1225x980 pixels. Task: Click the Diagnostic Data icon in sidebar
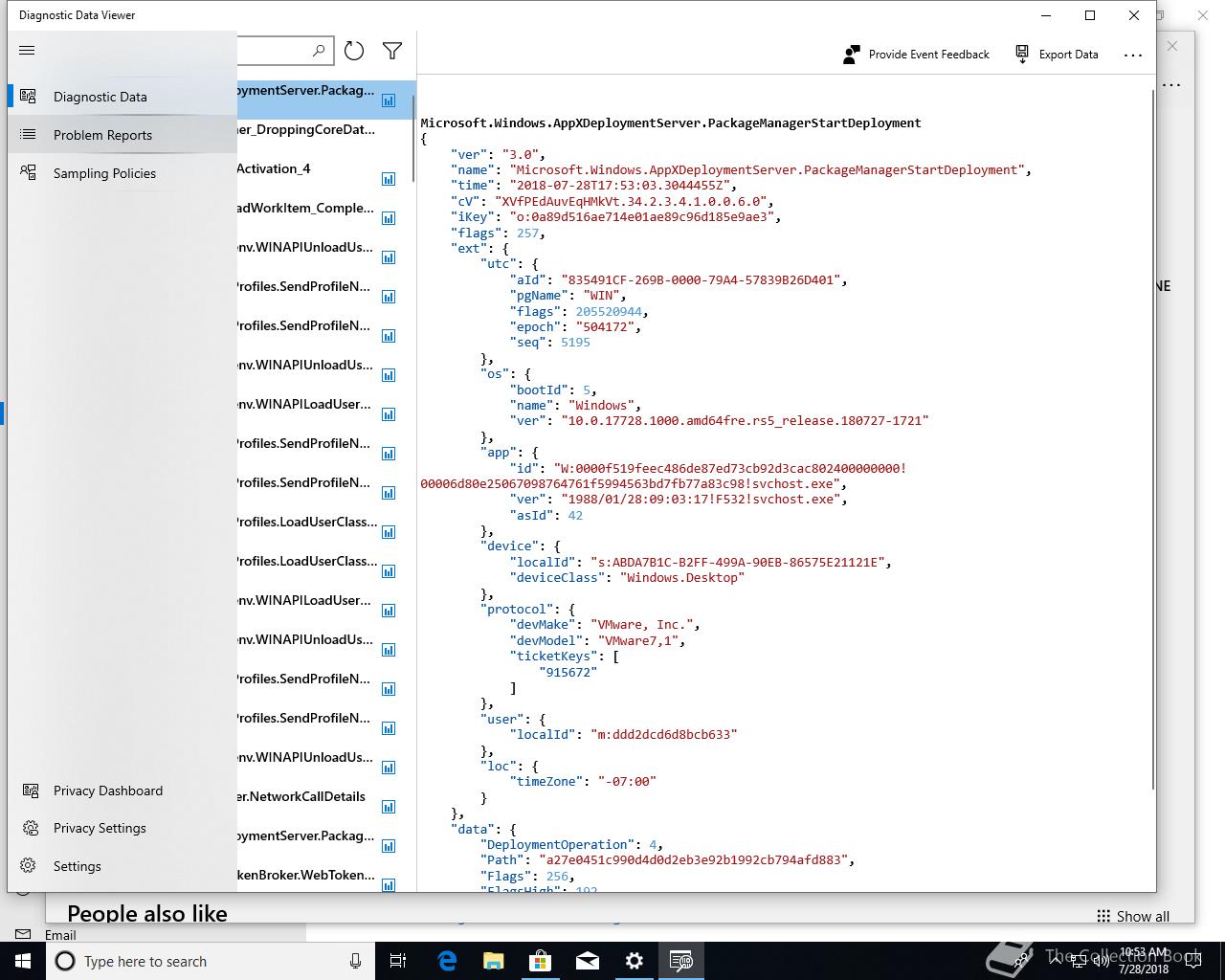click(x=29, y=97)
